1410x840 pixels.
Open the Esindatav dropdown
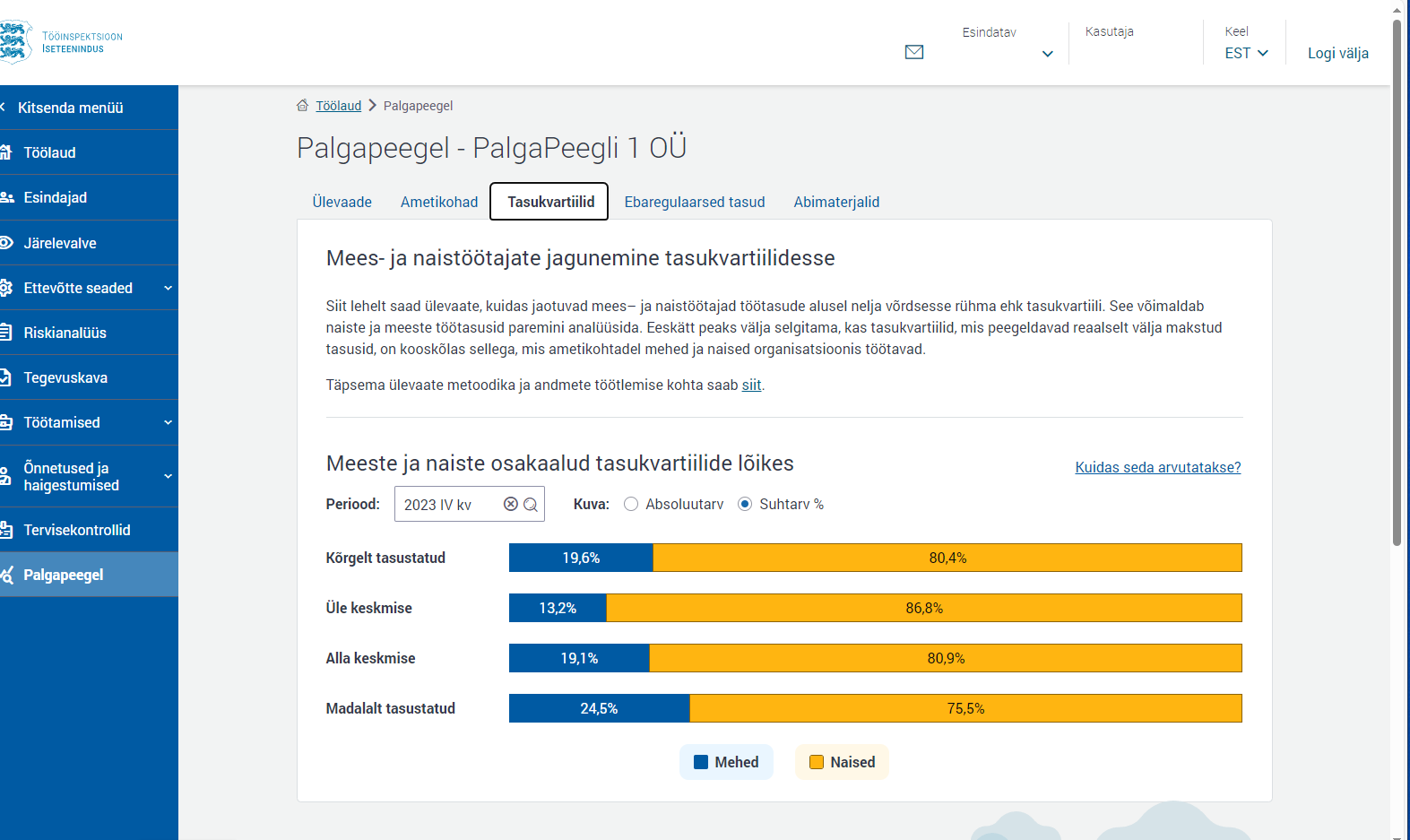1048,54
